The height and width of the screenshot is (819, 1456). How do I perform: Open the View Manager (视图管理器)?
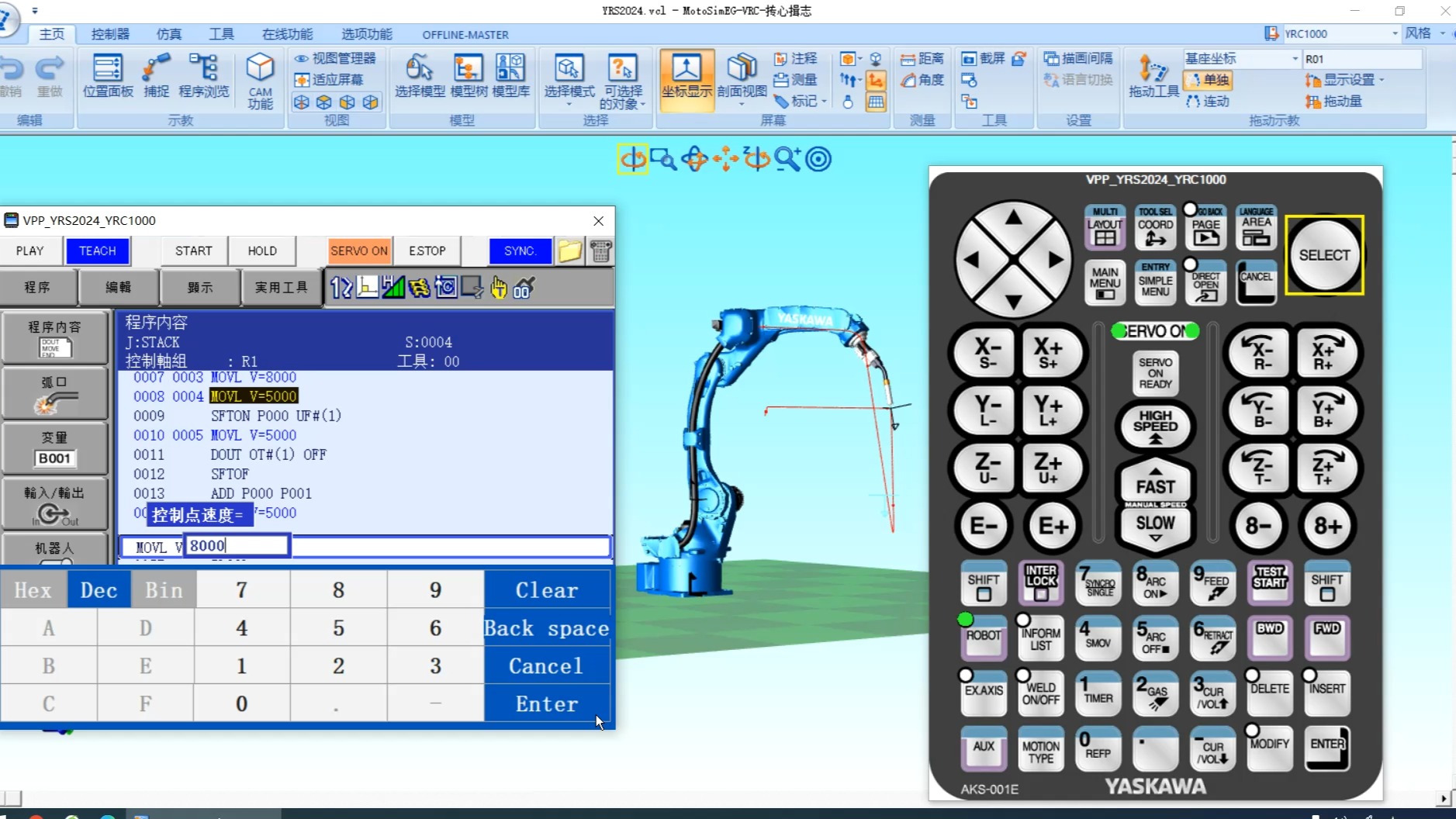click(335, 58)
